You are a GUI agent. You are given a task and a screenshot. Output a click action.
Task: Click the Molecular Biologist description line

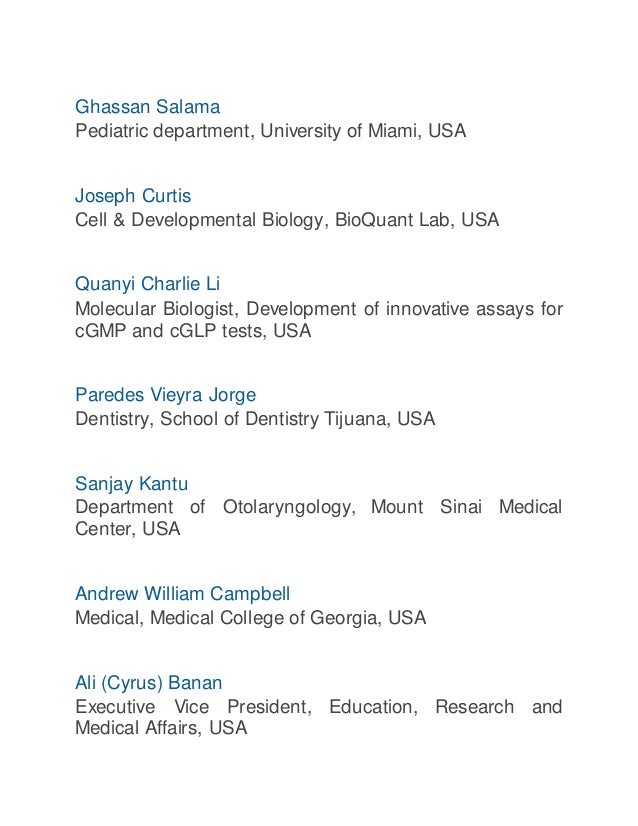click(x=319, y=309)
